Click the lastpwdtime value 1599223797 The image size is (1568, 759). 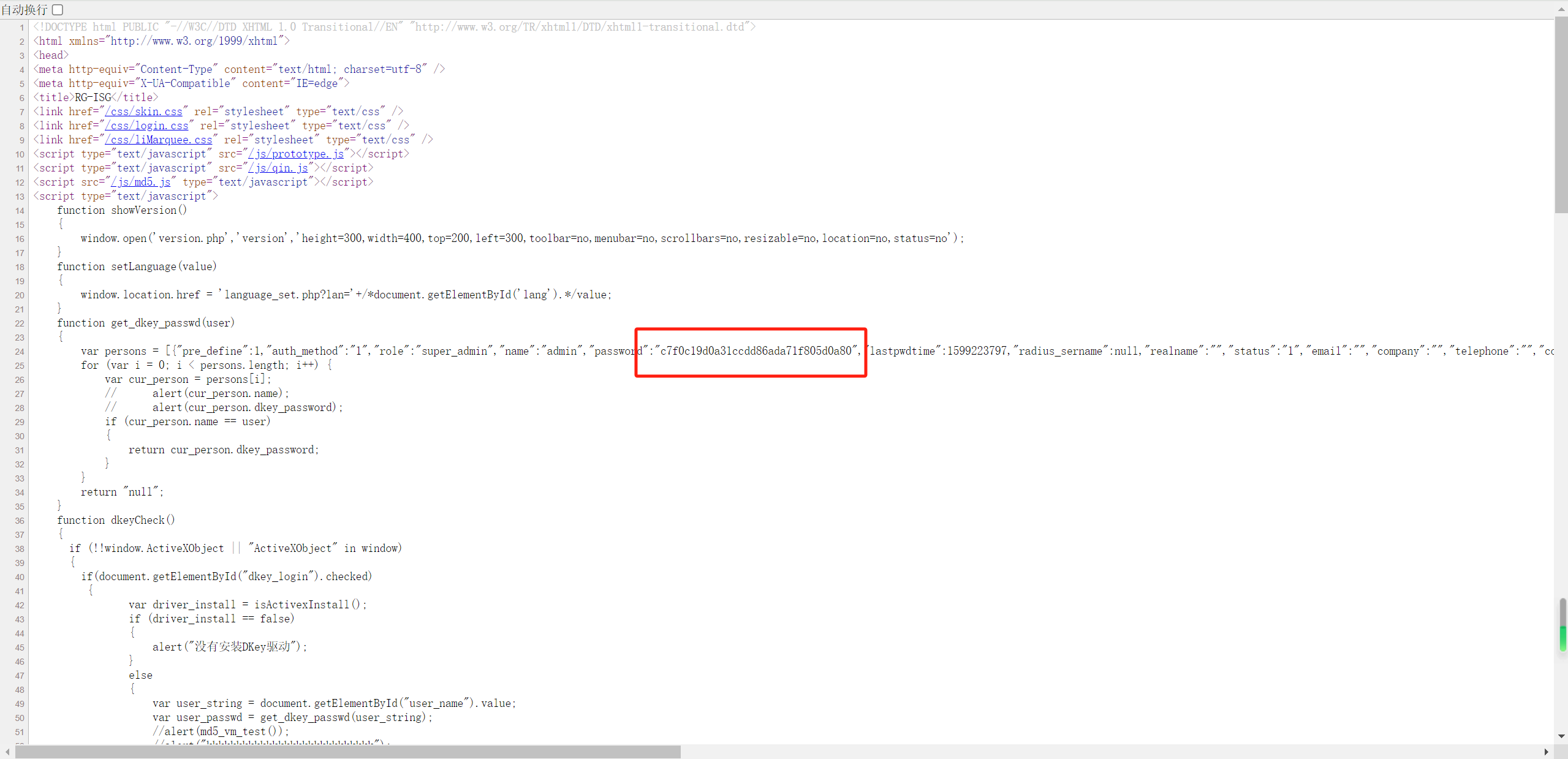pyautogui.click(x=977, y=351)
